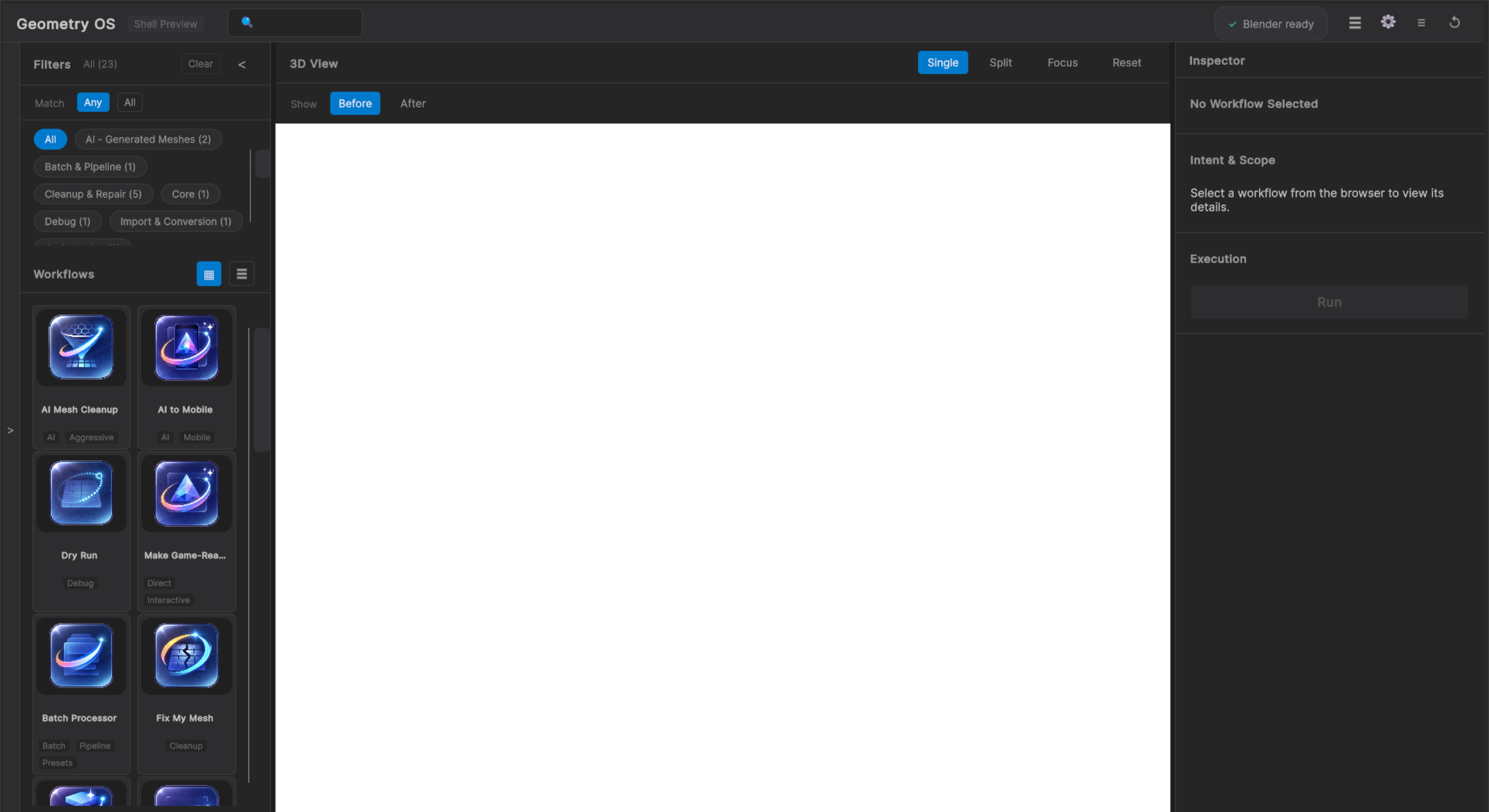The height and width of the screenshot is (812, 1489).
Task: Switch Workflows to grid view
Action: pos(209,274)
